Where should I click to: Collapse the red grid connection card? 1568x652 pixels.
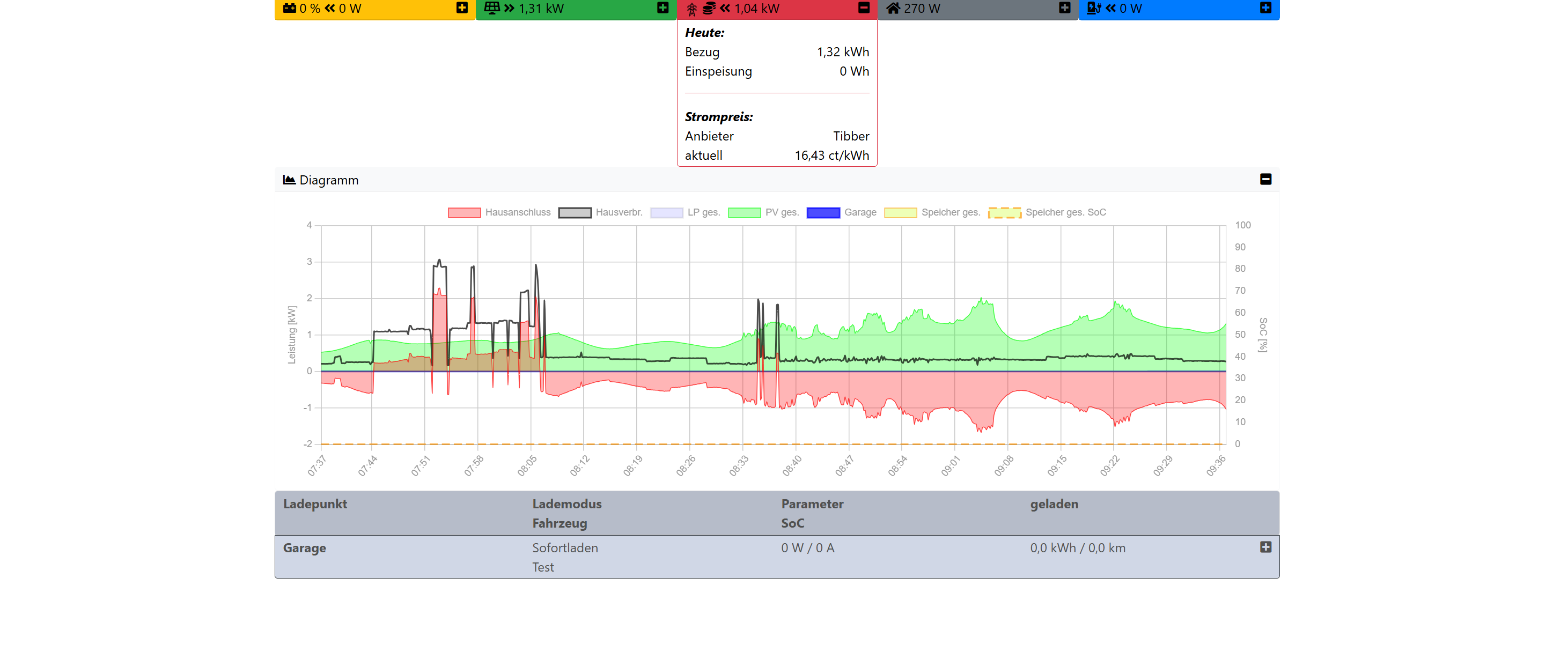[864, 8]
